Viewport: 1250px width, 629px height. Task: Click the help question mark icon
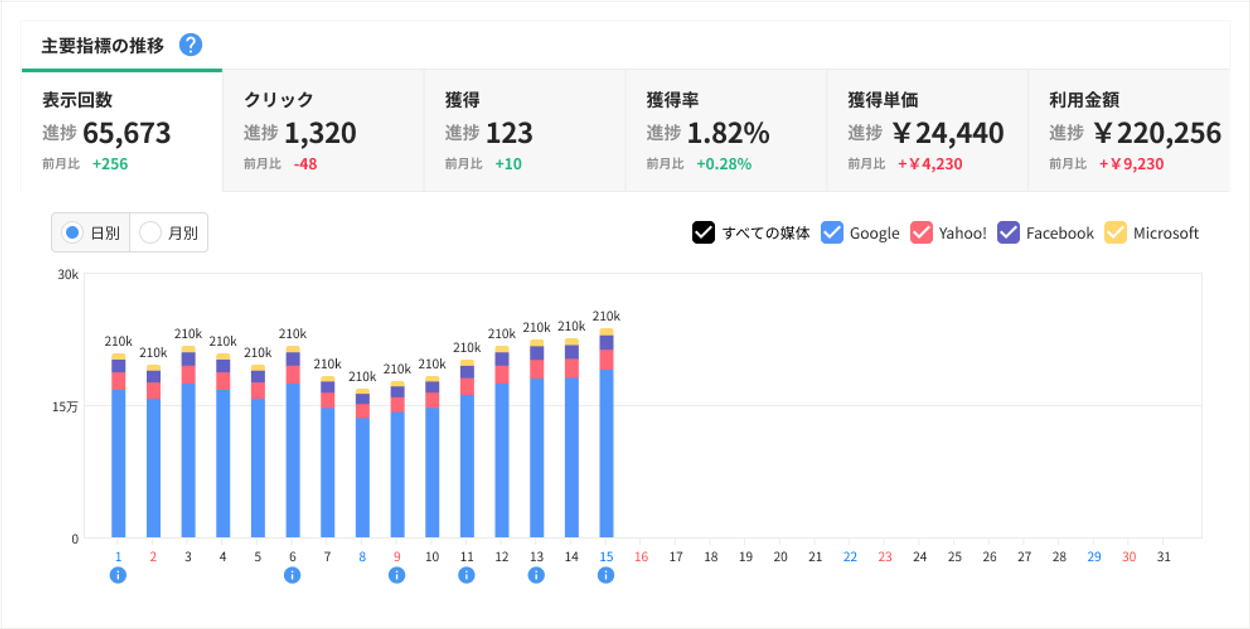tap(190, 45)
